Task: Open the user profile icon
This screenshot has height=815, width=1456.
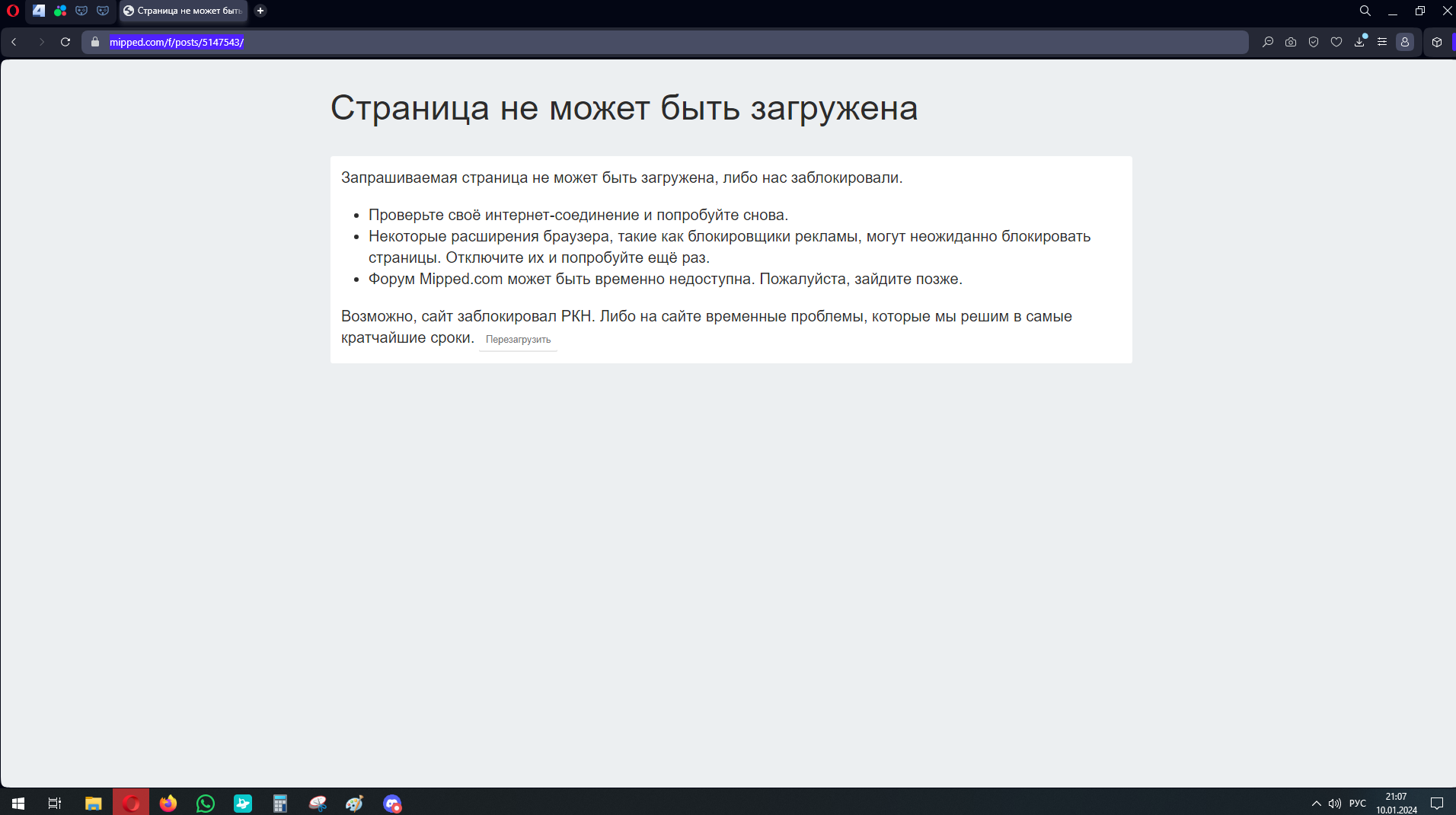Action: [1405, 42]
